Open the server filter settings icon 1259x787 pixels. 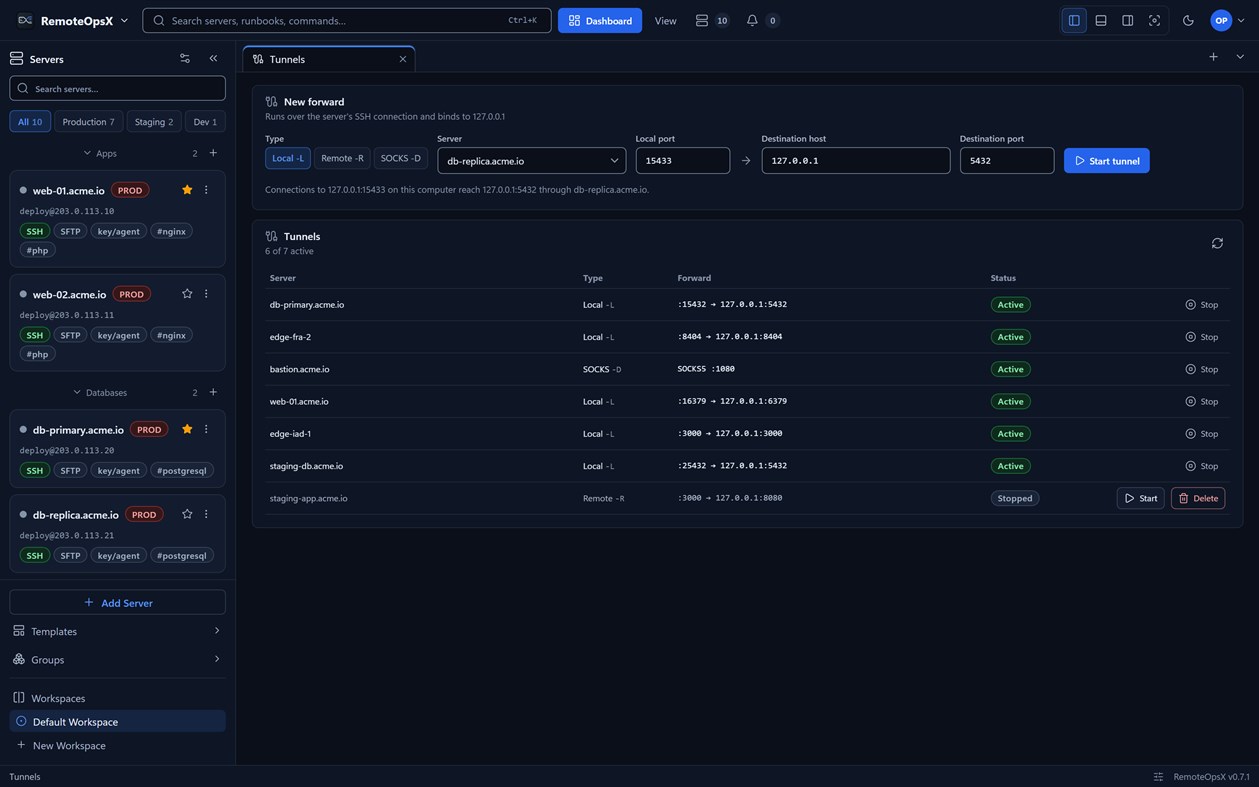point(184,59)
